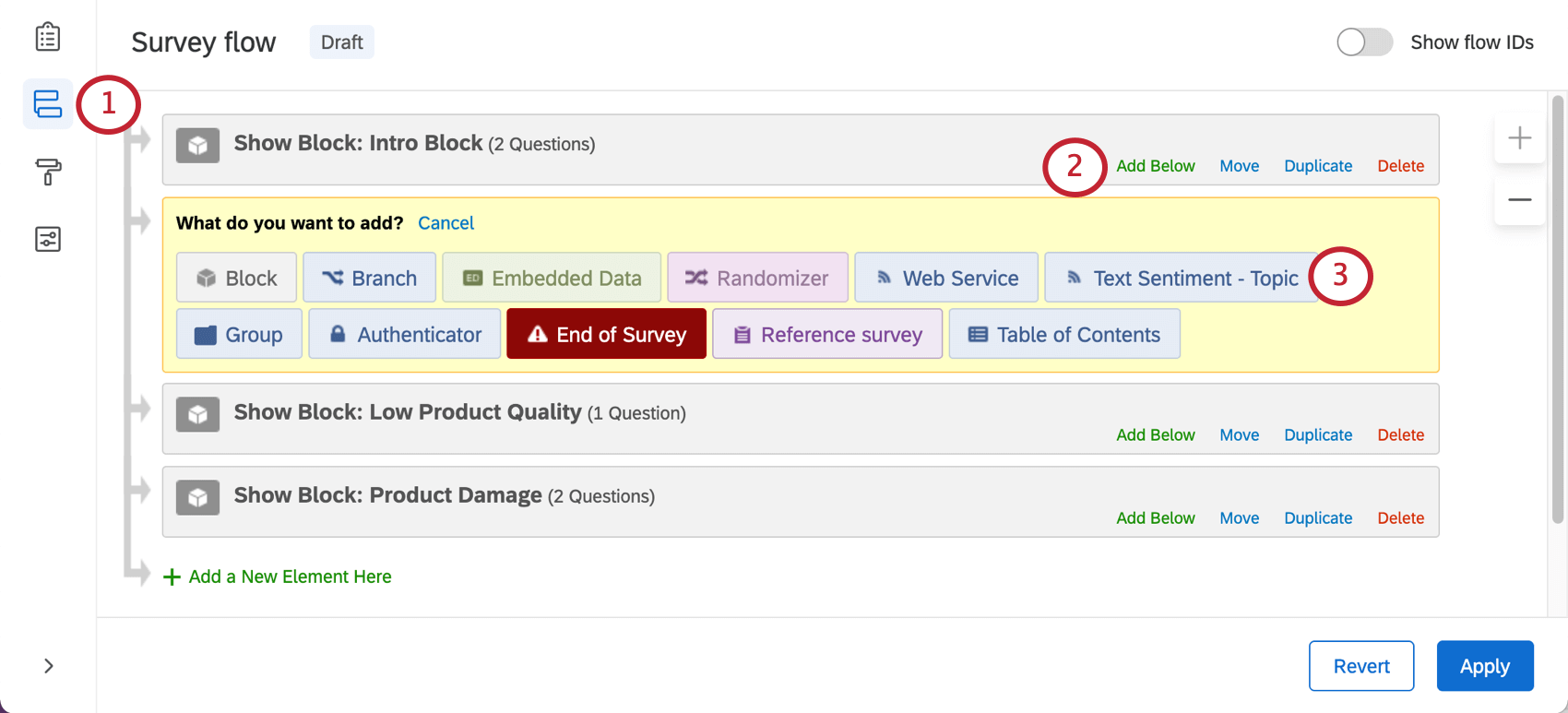
Task: Add a Randomizer to the flow
Action: [757, 278]
